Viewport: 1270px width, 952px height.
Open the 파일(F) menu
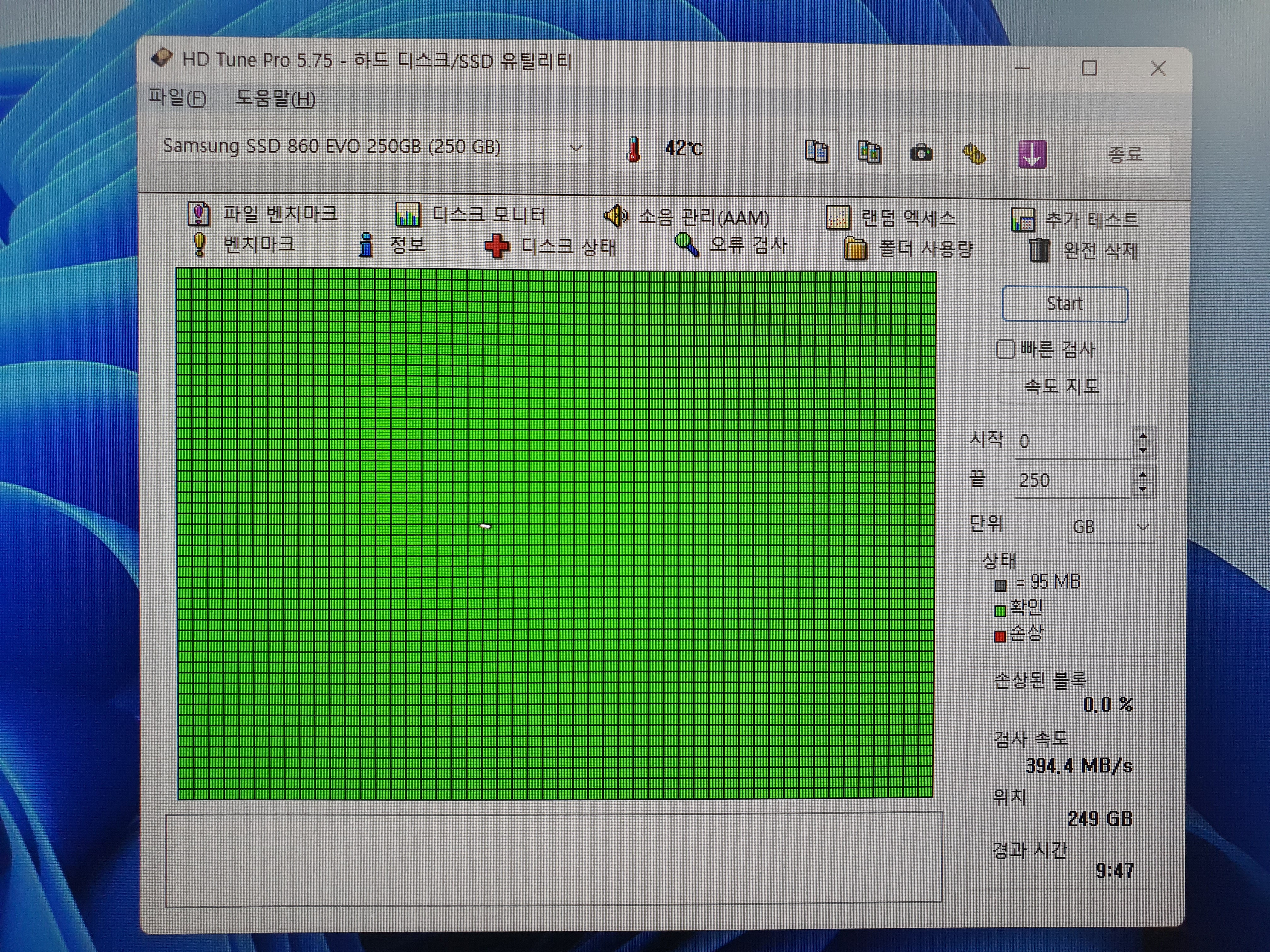(177, 98)
